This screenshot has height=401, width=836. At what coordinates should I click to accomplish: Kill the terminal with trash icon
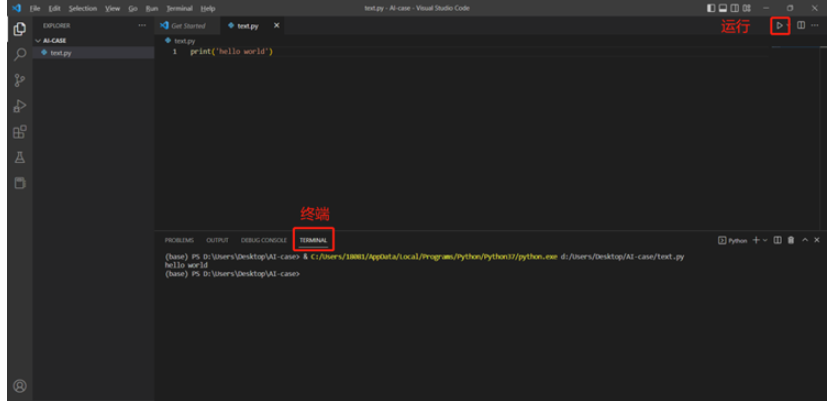(x=791, y=240)
